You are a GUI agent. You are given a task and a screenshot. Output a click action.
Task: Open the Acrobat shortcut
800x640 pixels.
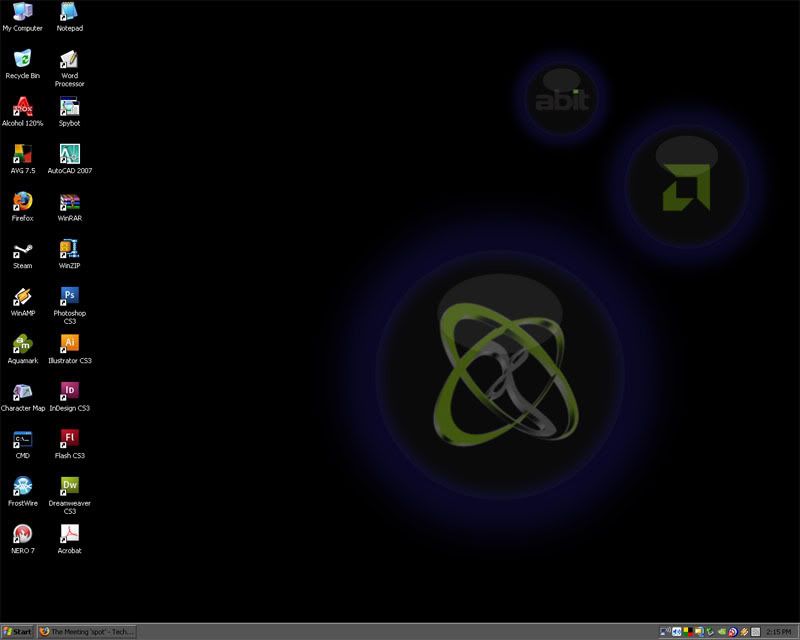tap(69, 539)
